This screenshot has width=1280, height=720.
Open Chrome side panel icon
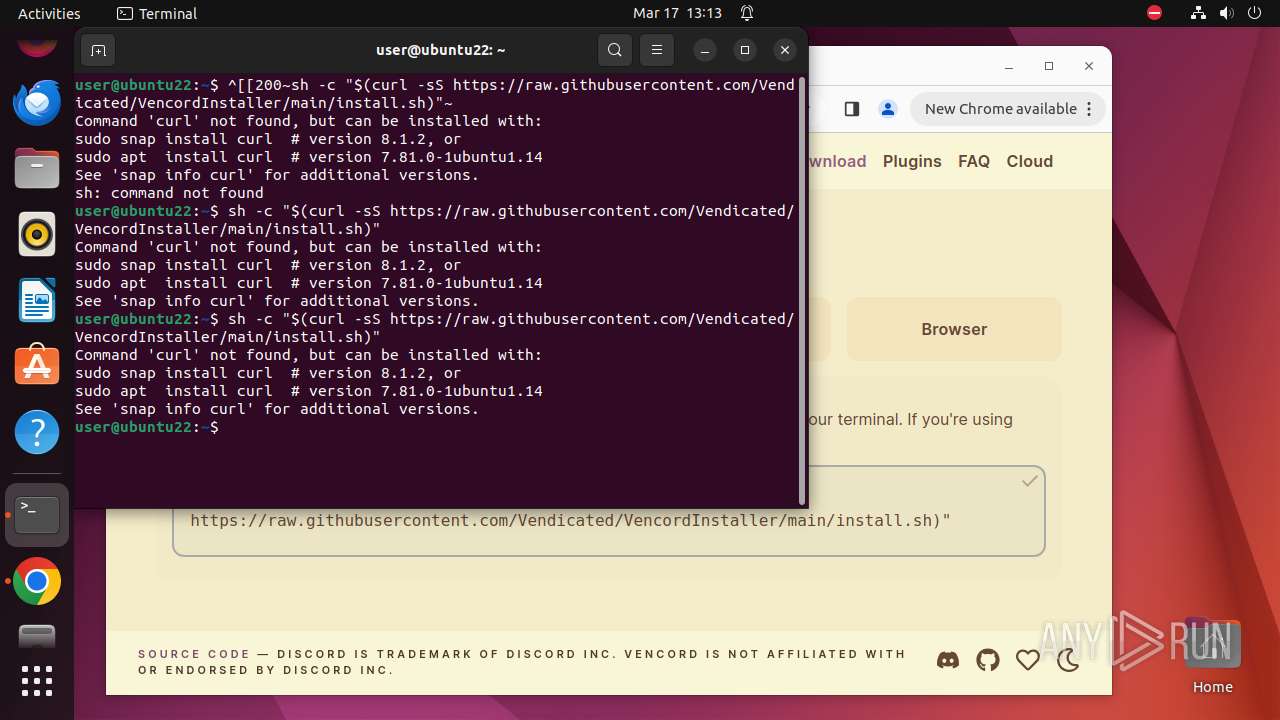(x=852, y=109)
